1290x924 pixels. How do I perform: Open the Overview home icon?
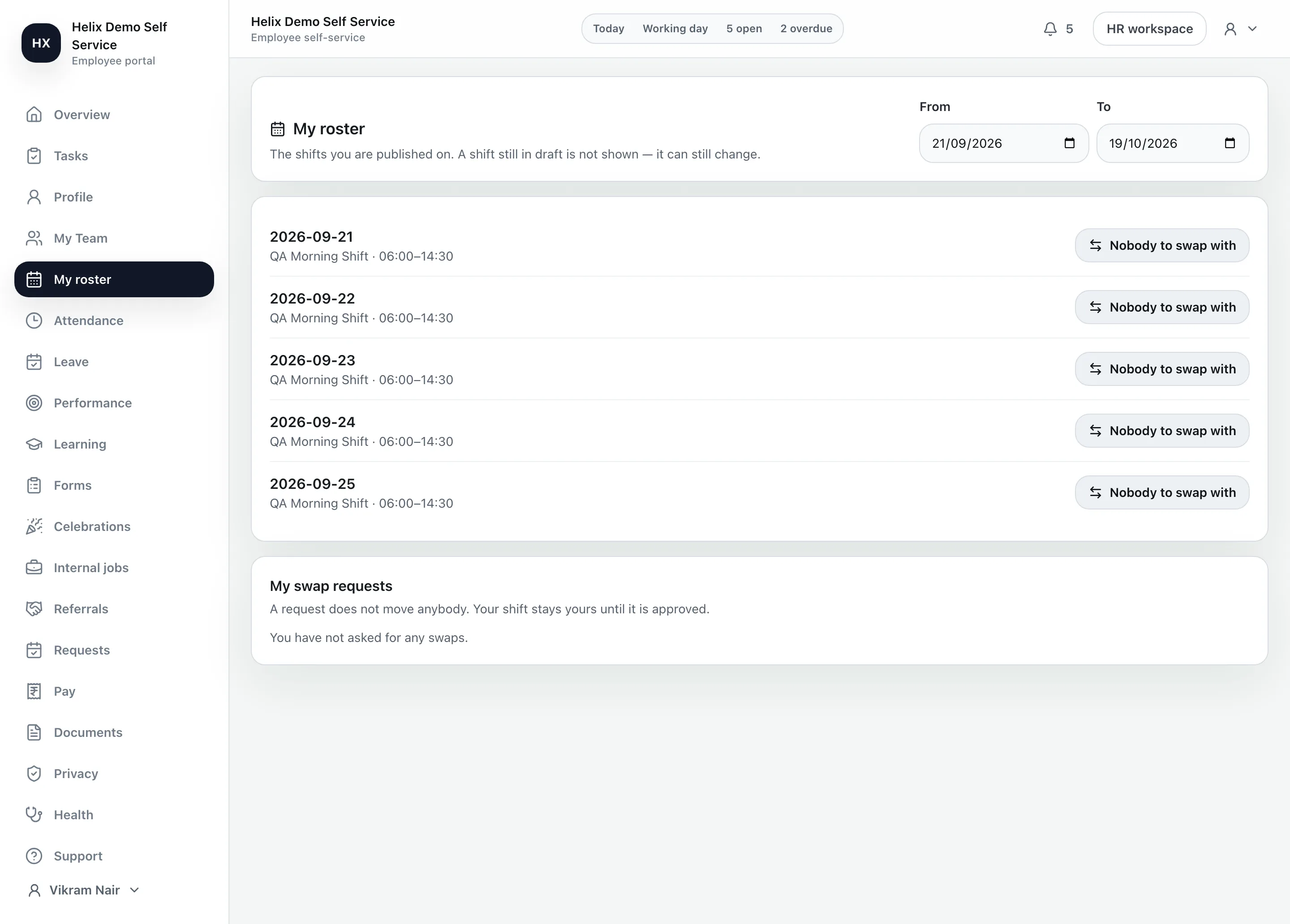[x=34, y=114]
